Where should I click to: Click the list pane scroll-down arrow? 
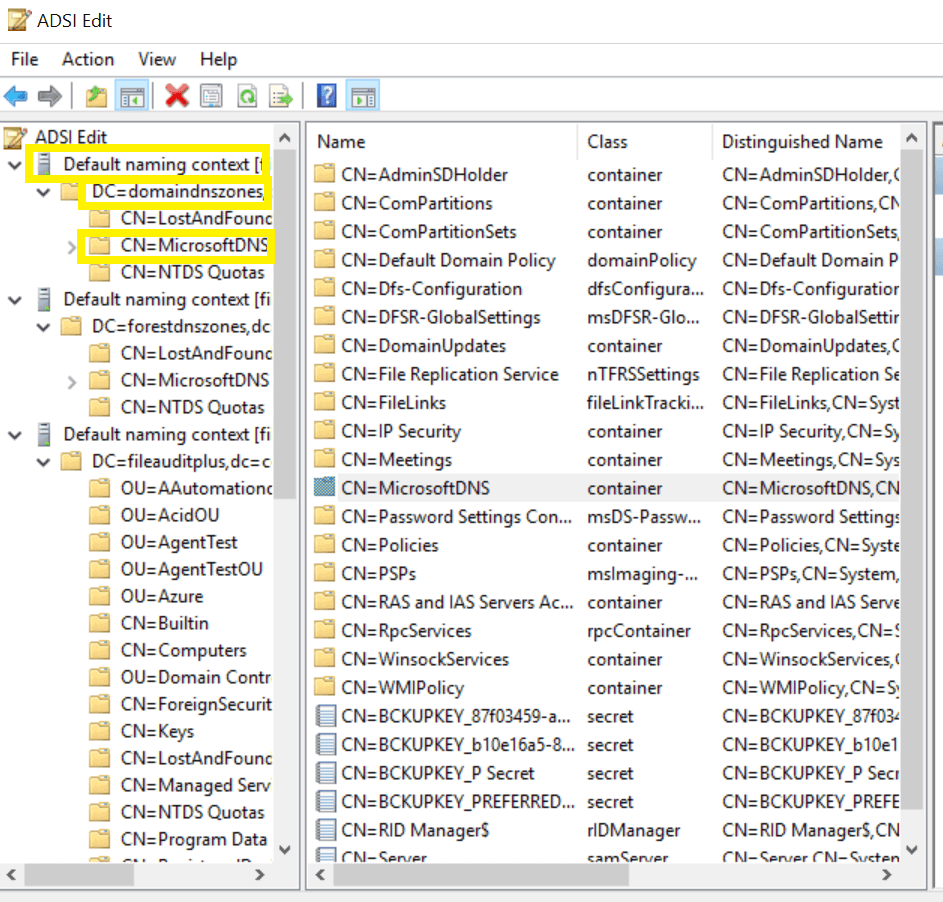[x=912, y=850]
